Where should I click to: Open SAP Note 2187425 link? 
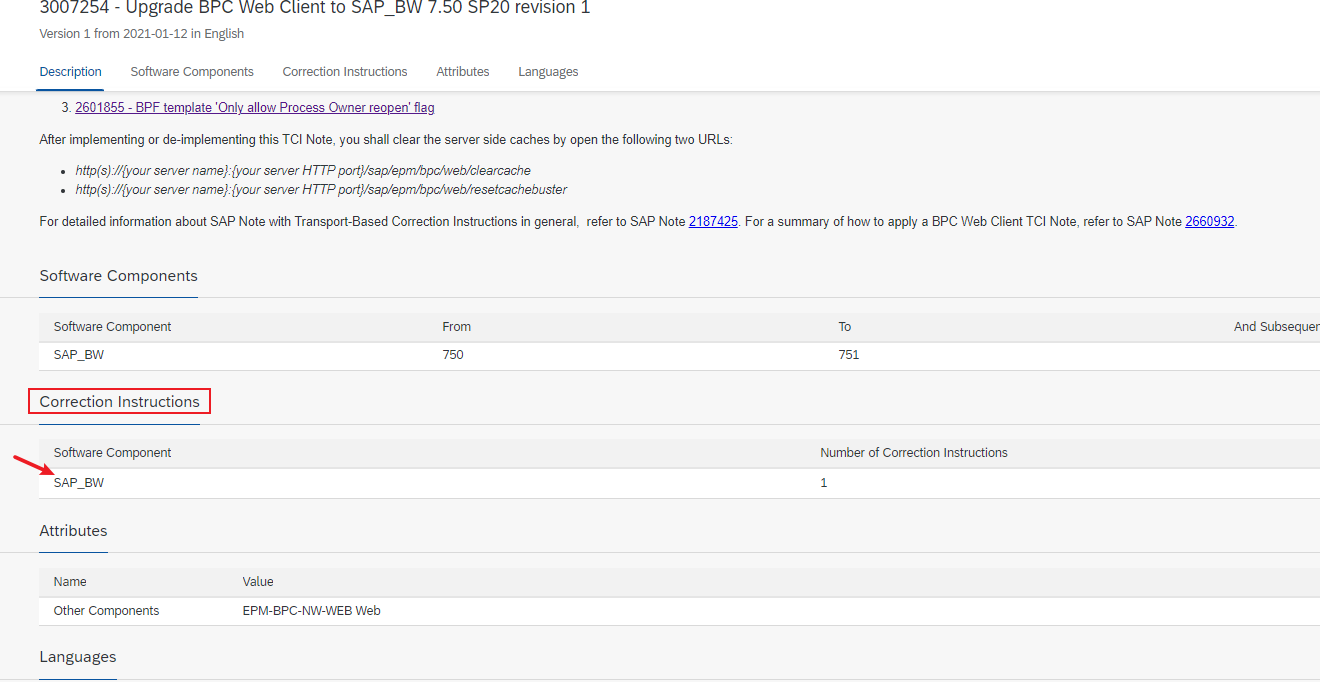tap(713, 222)
